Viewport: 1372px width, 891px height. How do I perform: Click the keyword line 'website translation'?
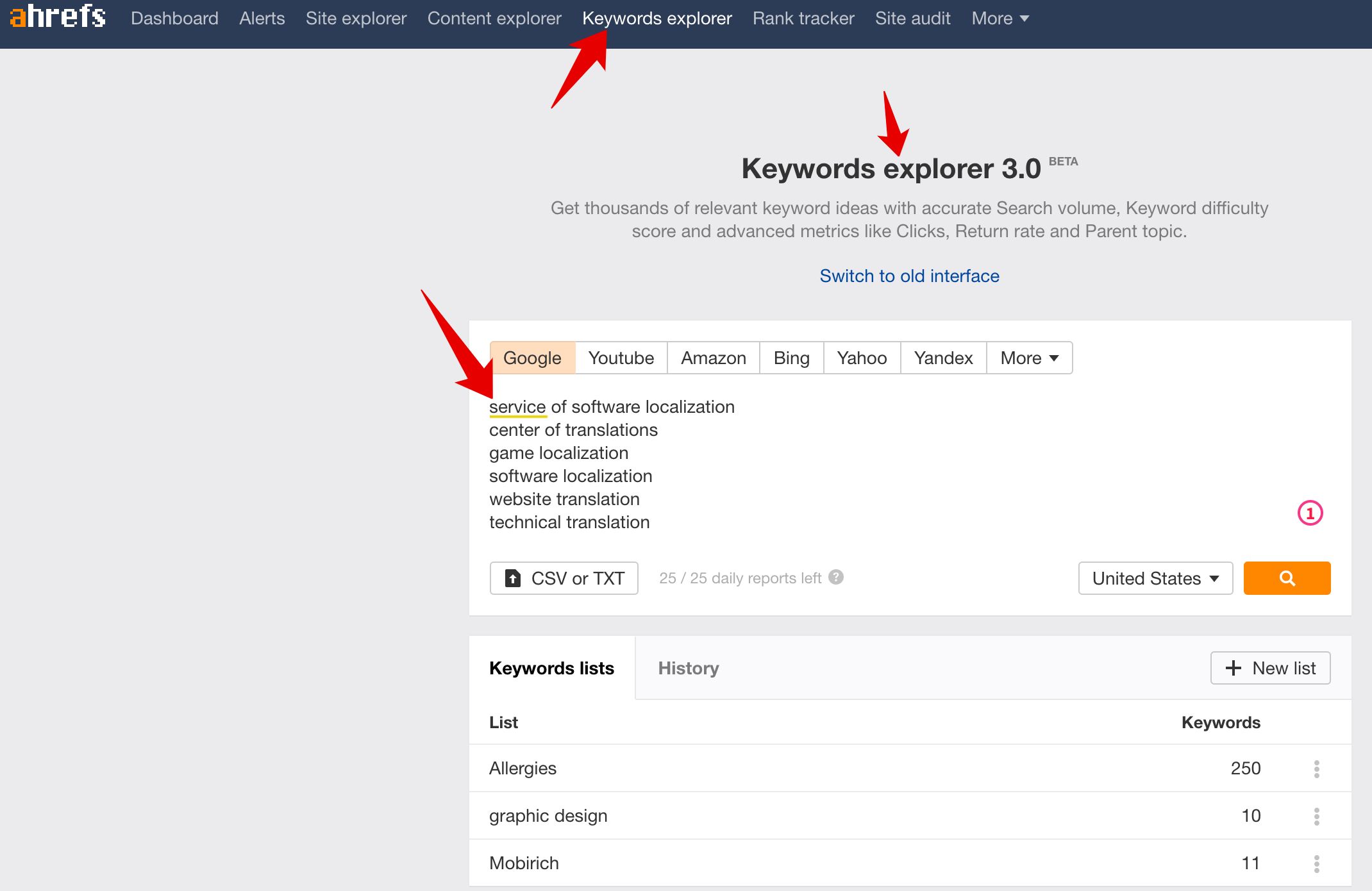pyautogui.click(x=564, y=499)
